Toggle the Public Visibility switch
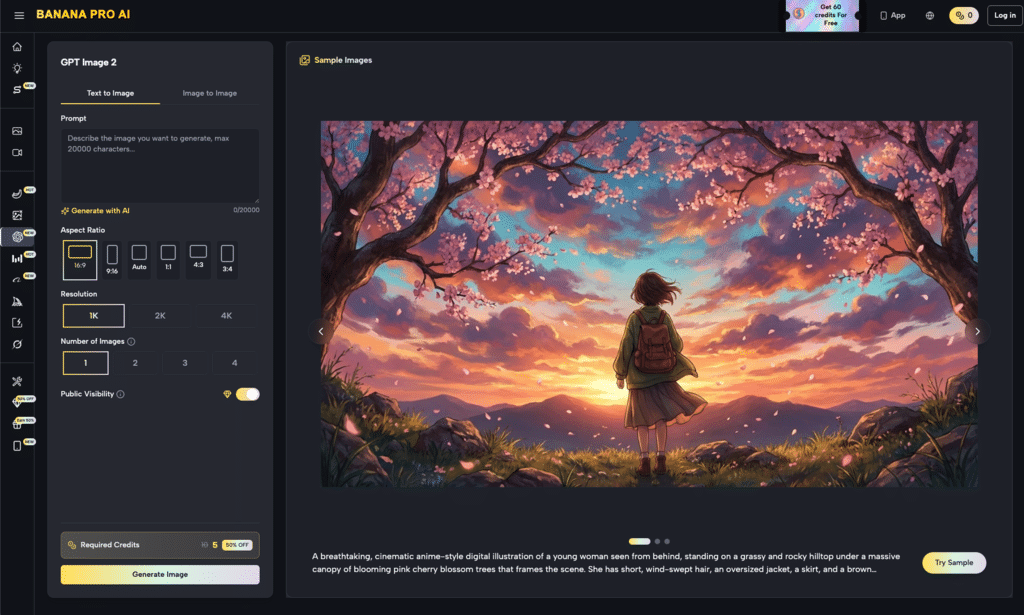 tap(247, 394)
